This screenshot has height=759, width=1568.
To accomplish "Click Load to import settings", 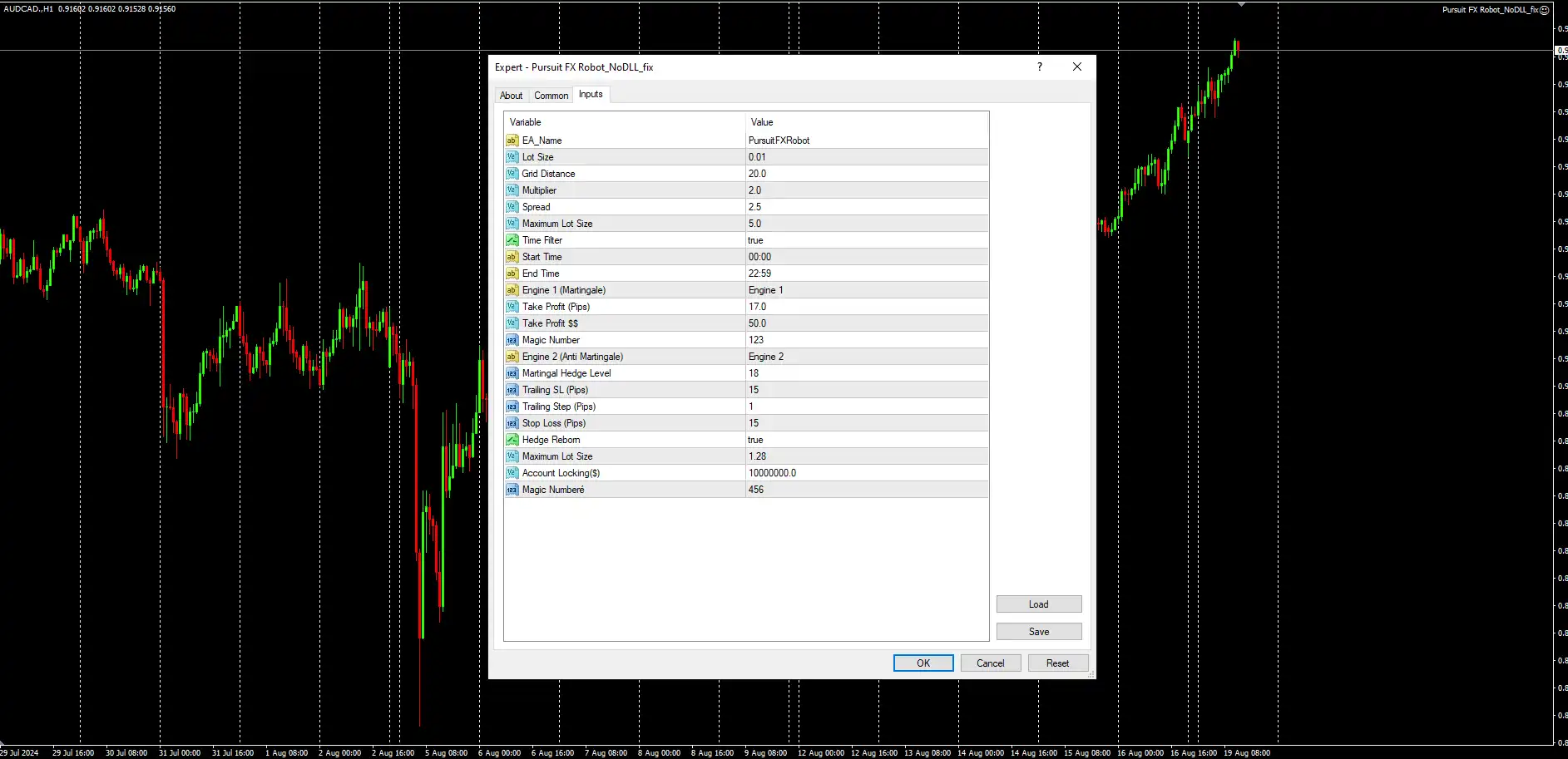I will coord(1039,604).
